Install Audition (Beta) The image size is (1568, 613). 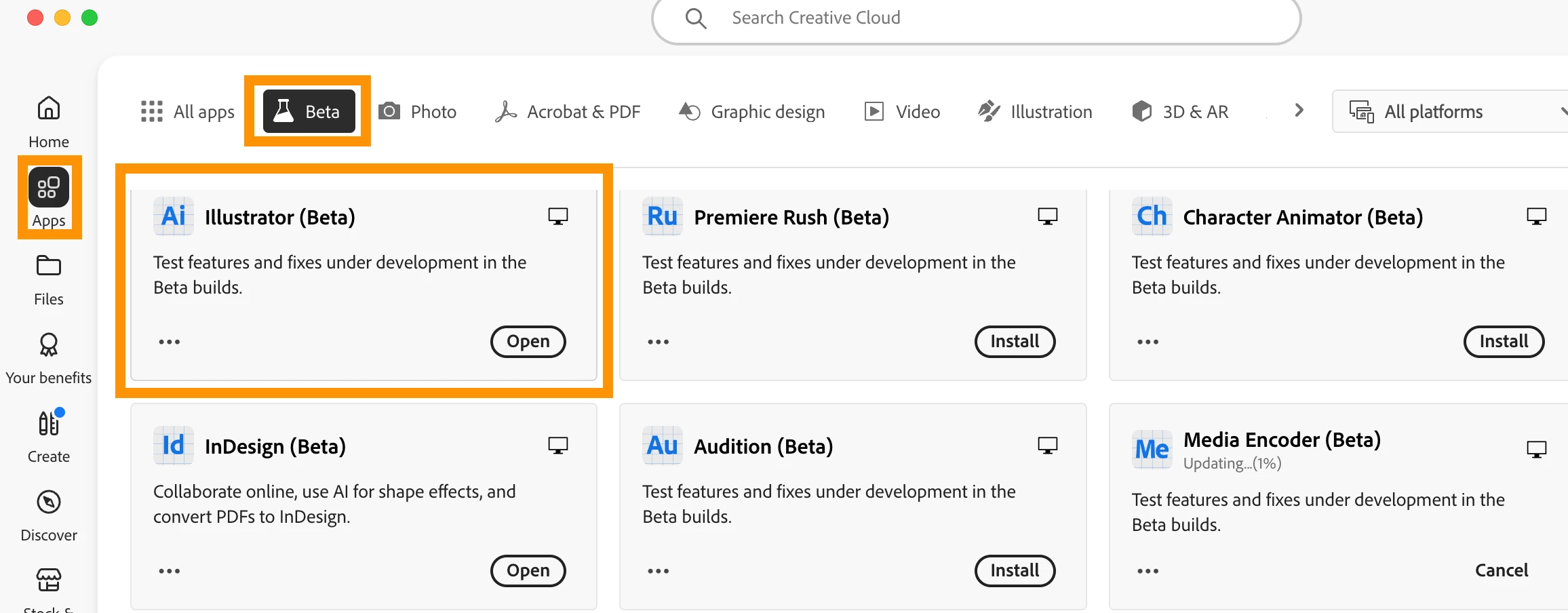point(1015,571)
